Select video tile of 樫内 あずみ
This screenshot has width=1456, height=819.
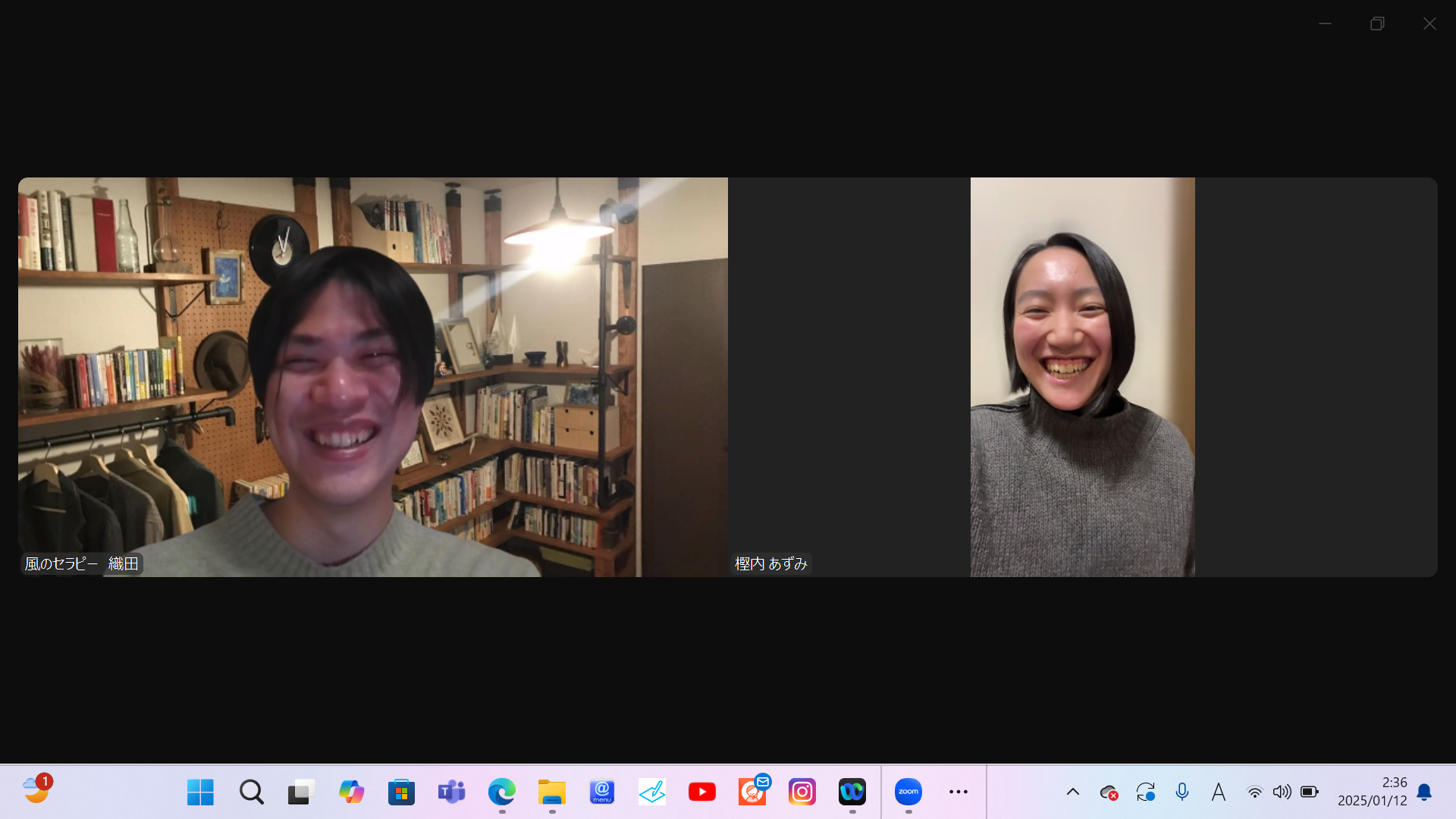point(1082,377)
